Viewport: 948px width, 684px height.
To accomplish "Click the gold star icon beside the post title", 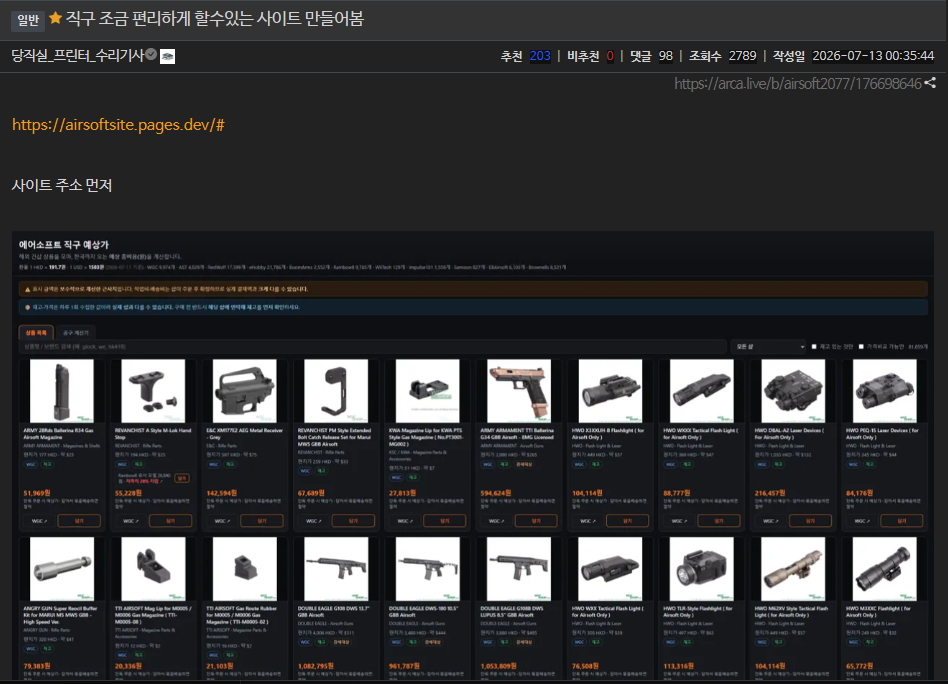I will [55, 18].
